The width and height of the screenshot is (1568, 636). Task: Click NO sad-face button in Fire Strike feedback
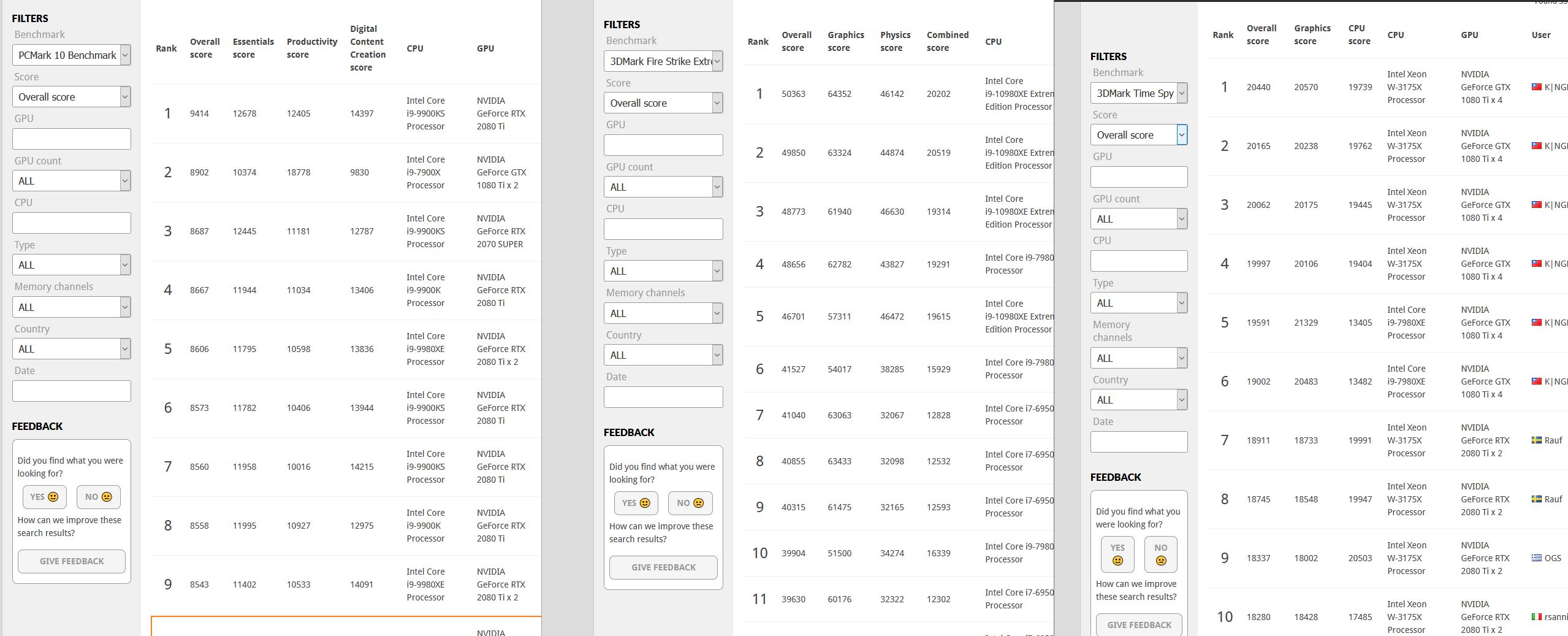[690, 503]
